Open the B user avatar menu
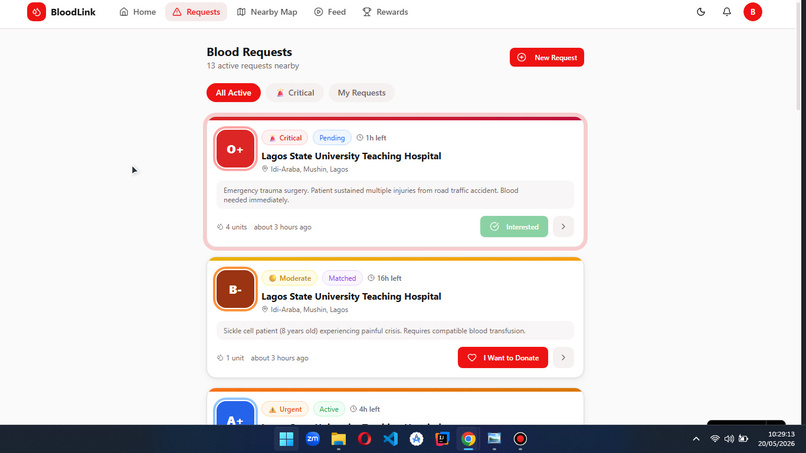The image size is (806, 453). pos(753,12)
